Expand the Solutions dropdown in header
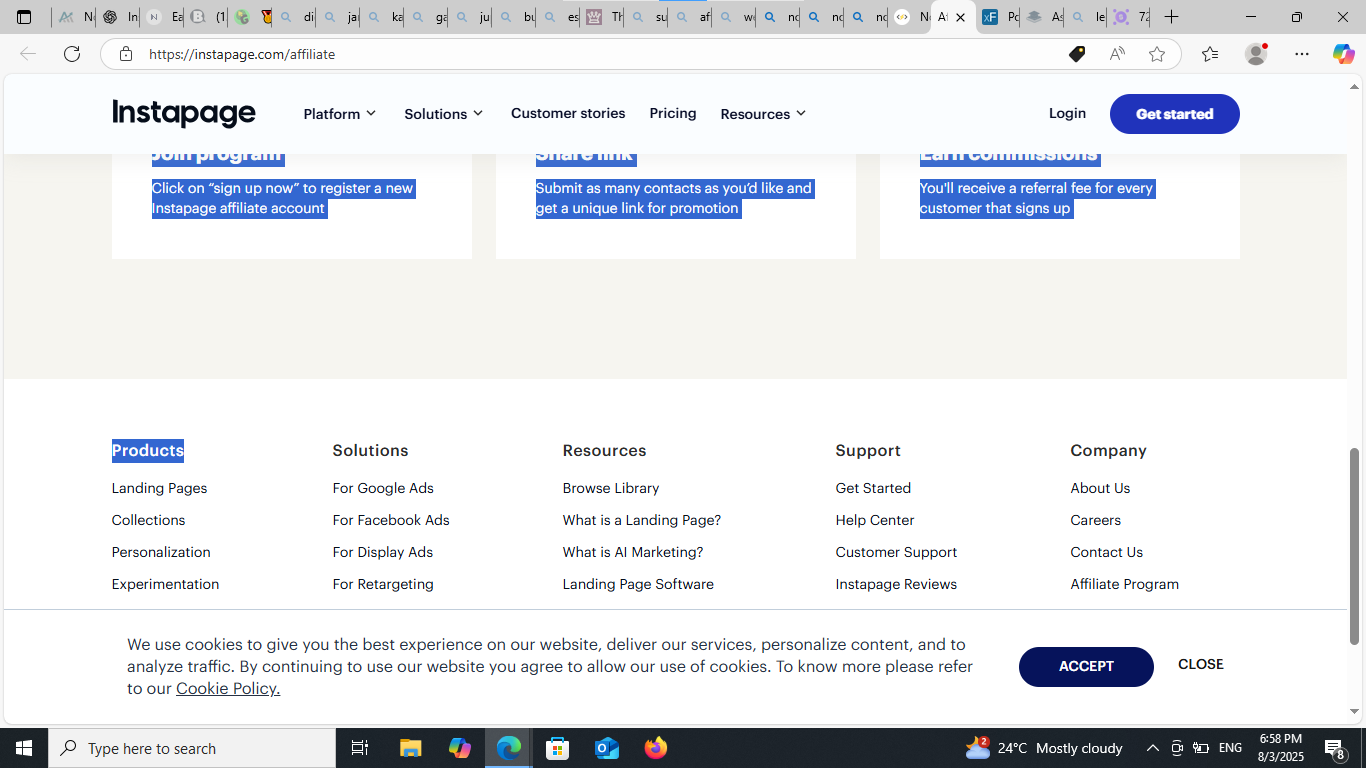 pos(444,114)
